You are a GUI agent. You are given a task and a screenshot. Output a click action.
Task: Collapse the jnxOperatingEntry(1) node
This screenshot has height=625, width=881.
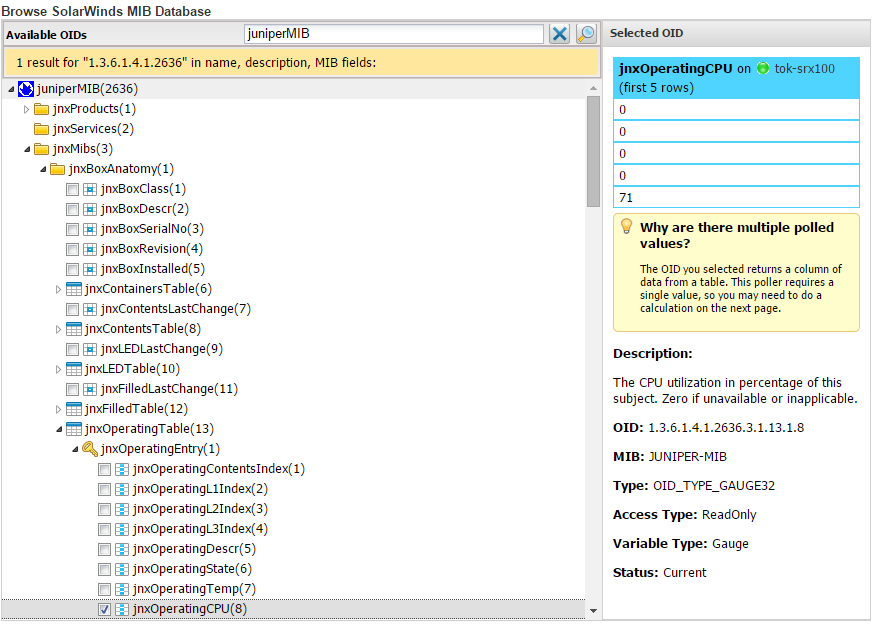click(75, 450)
